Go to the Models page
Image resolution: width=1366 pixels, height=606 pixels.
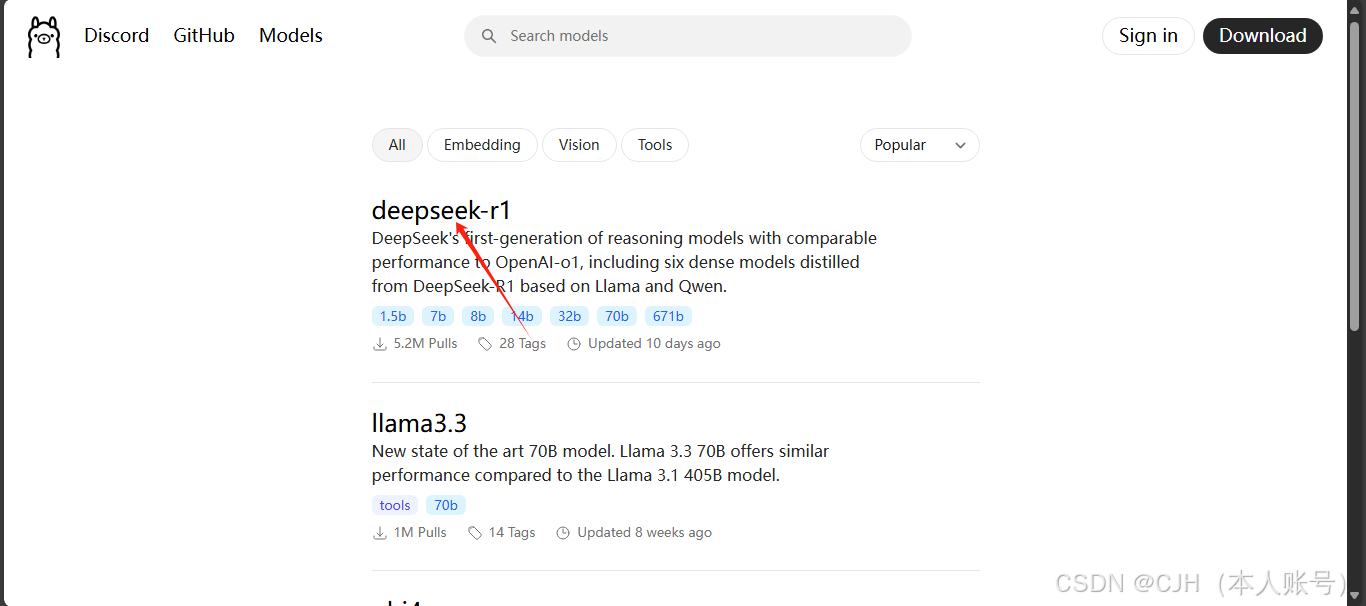(291, 36)
